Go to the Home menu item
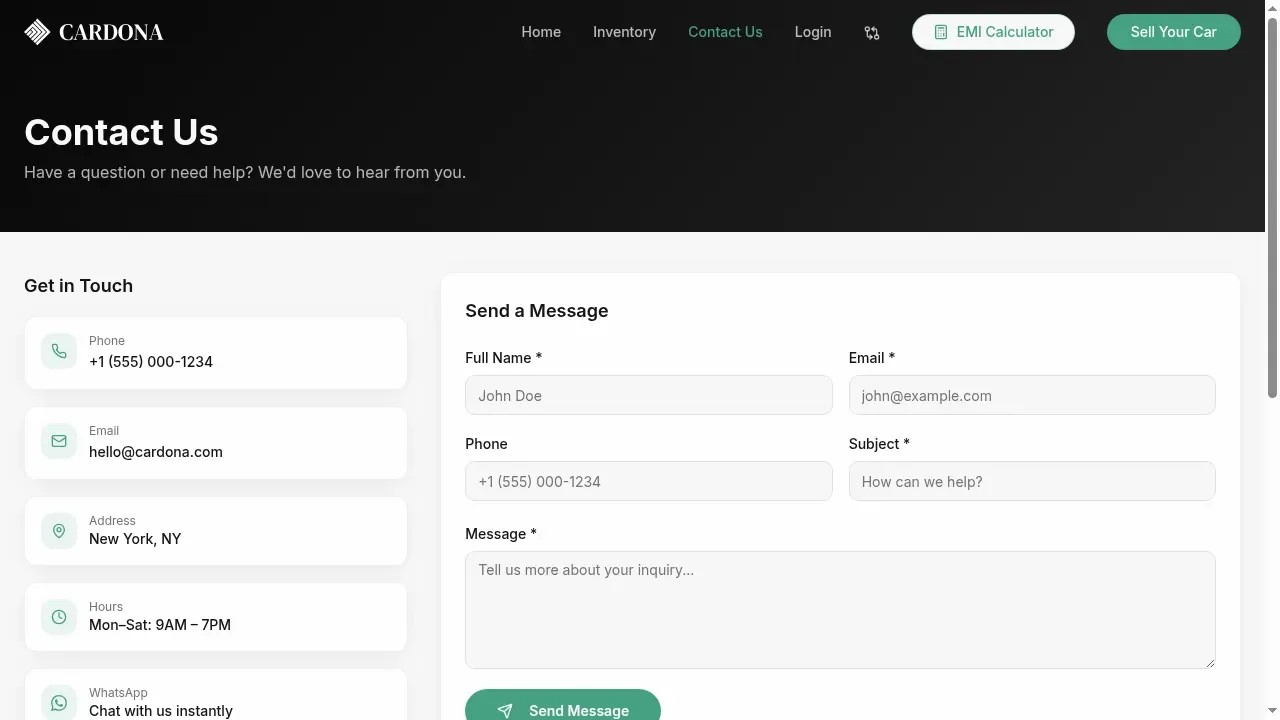 541,32
